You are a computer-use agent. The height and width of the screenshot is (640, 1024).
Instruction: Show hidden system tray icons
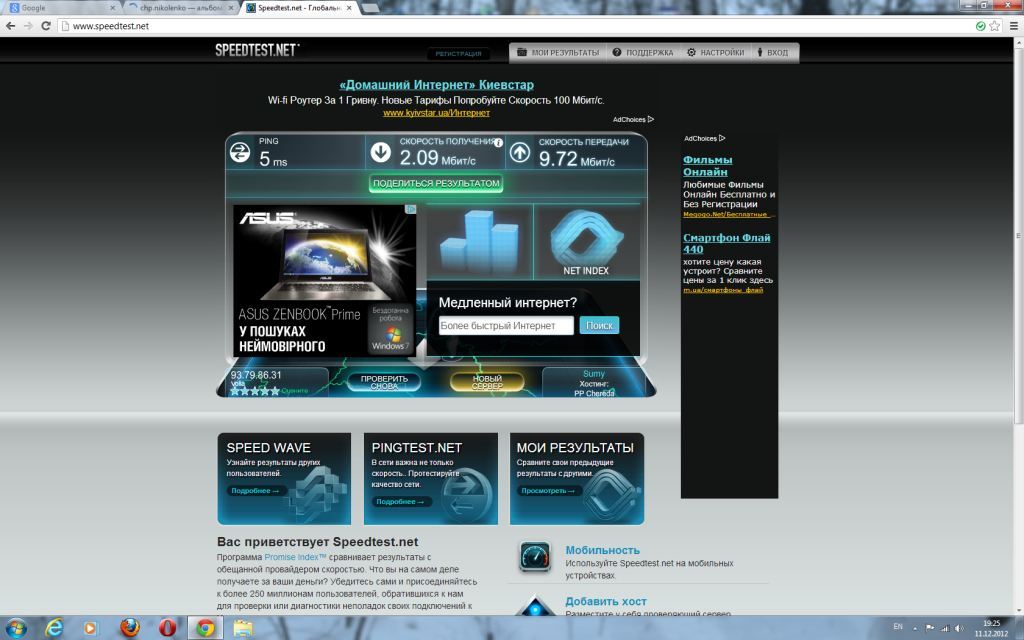(x=916, y=627)
